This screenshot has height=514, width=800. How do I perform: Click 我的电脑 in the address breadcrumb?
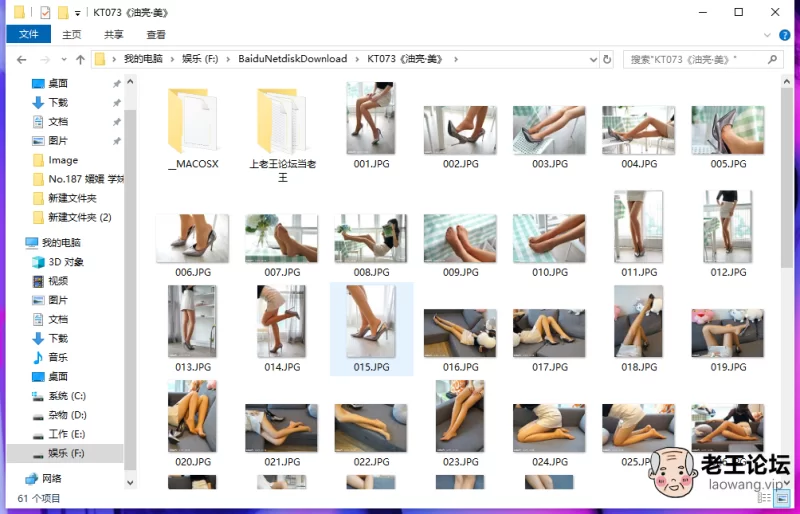tap(143, 59)
